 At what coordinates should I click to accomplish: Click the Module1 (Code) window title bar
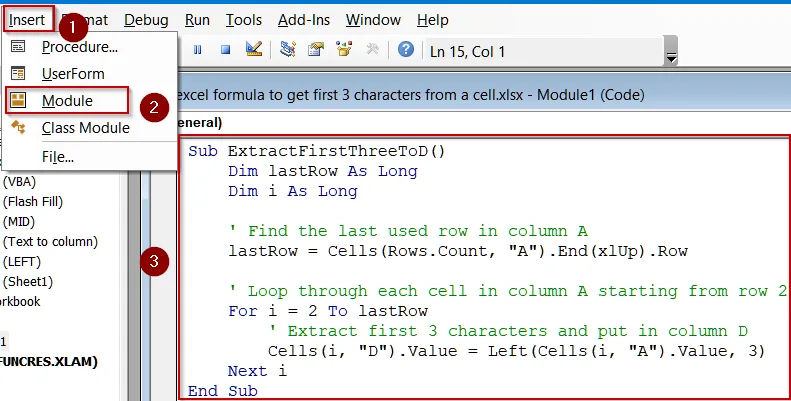[484, 95]
